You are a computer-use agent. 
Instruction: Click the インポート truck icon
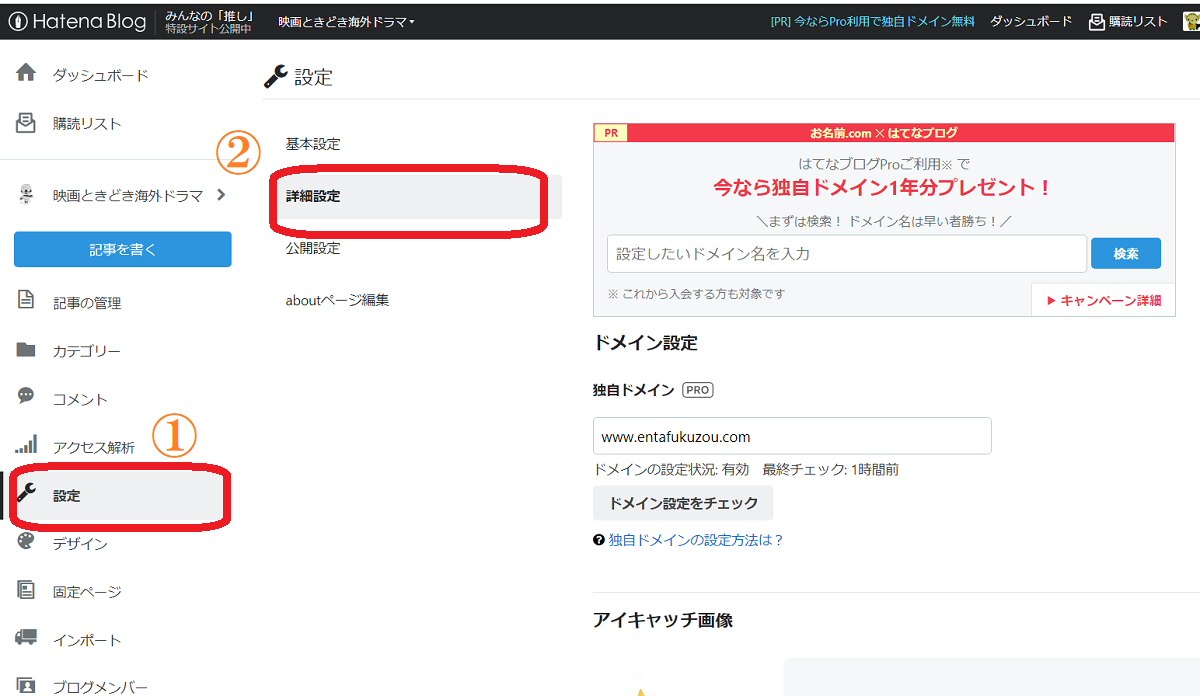tap(27, 638)
